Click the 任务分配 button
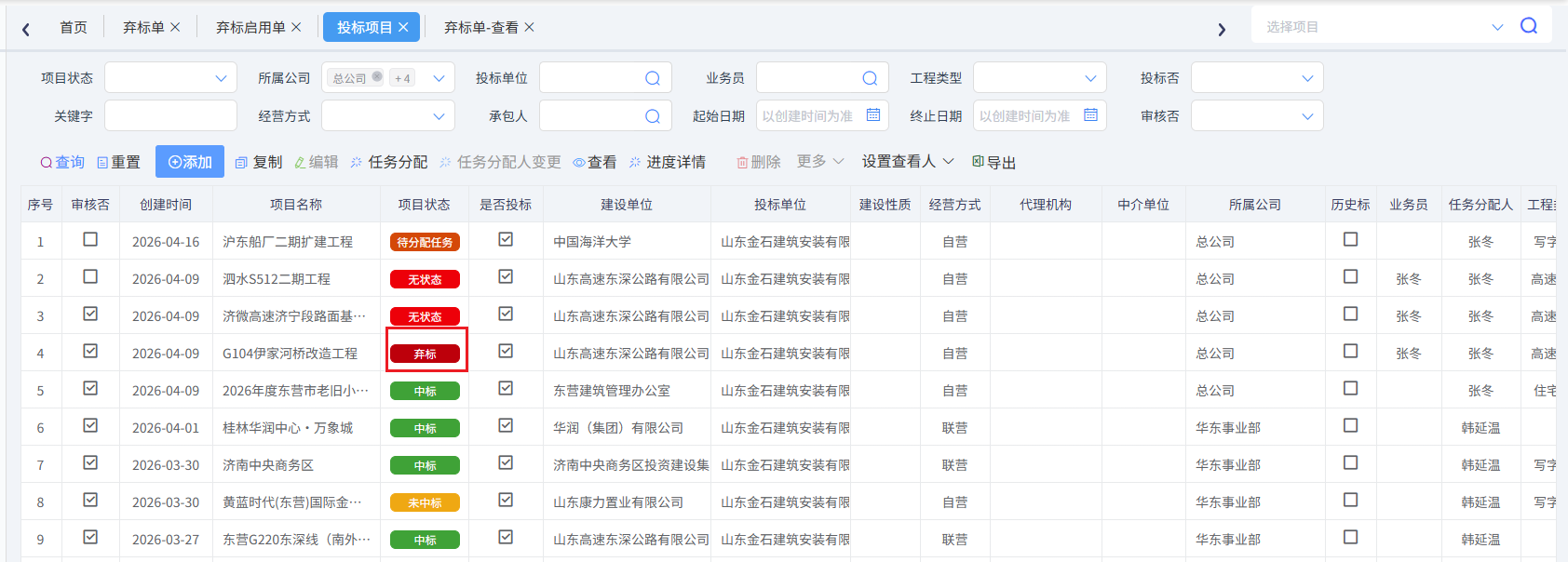This screenshot has height=562, width=1568. coord(389,162)
